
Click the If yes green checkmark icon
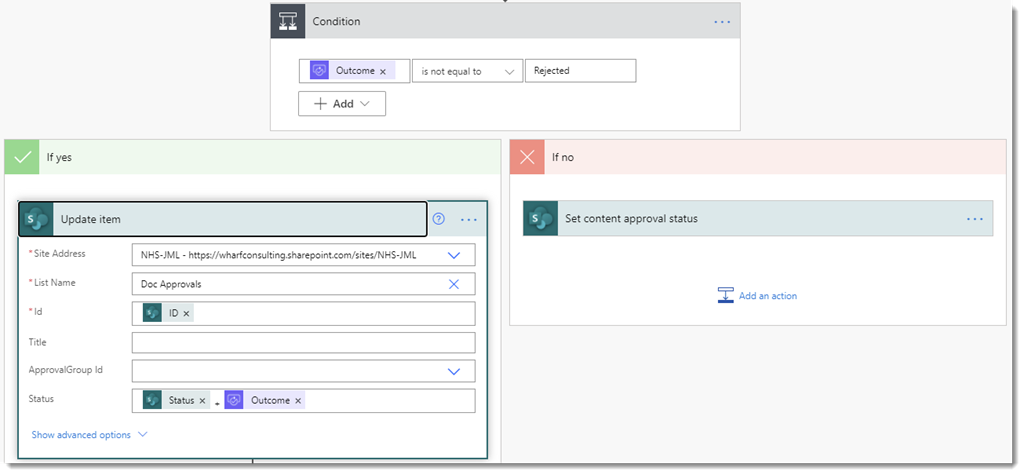click(x=19, y=157)
